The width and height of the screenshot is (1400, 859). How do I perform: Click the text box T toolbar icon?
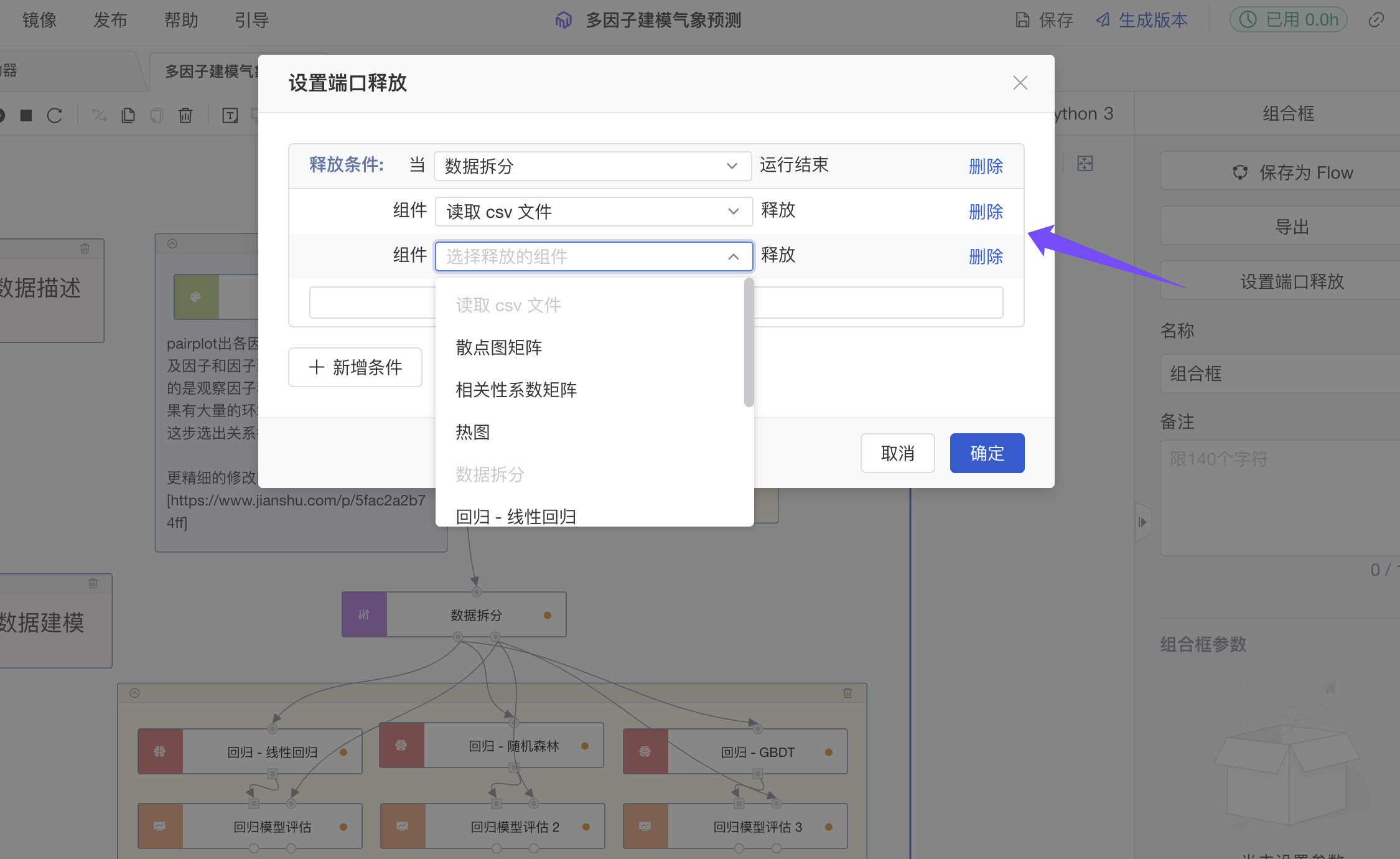point(230,115)
